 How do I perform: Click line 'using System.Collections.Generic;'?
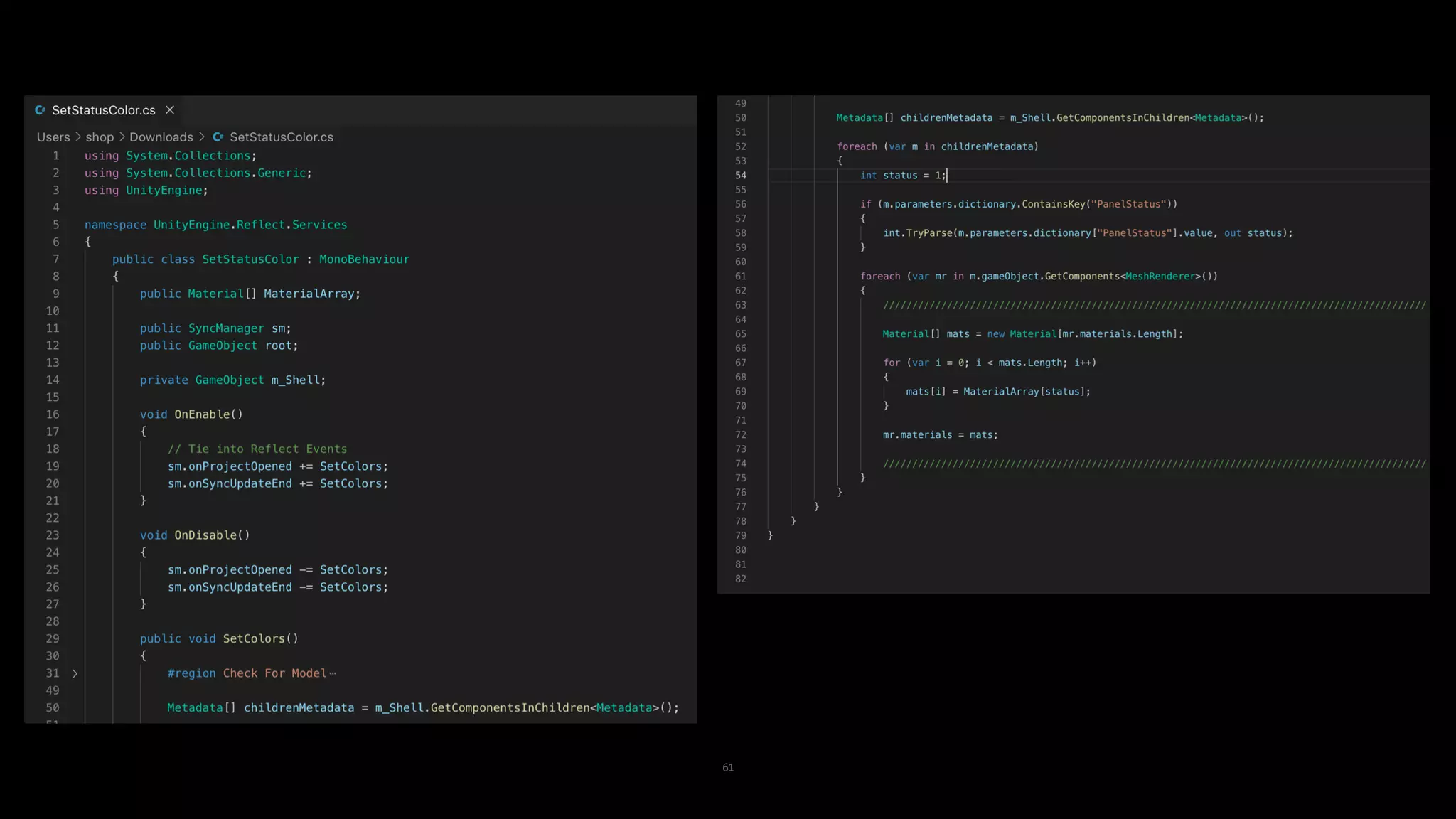[198, 173]
